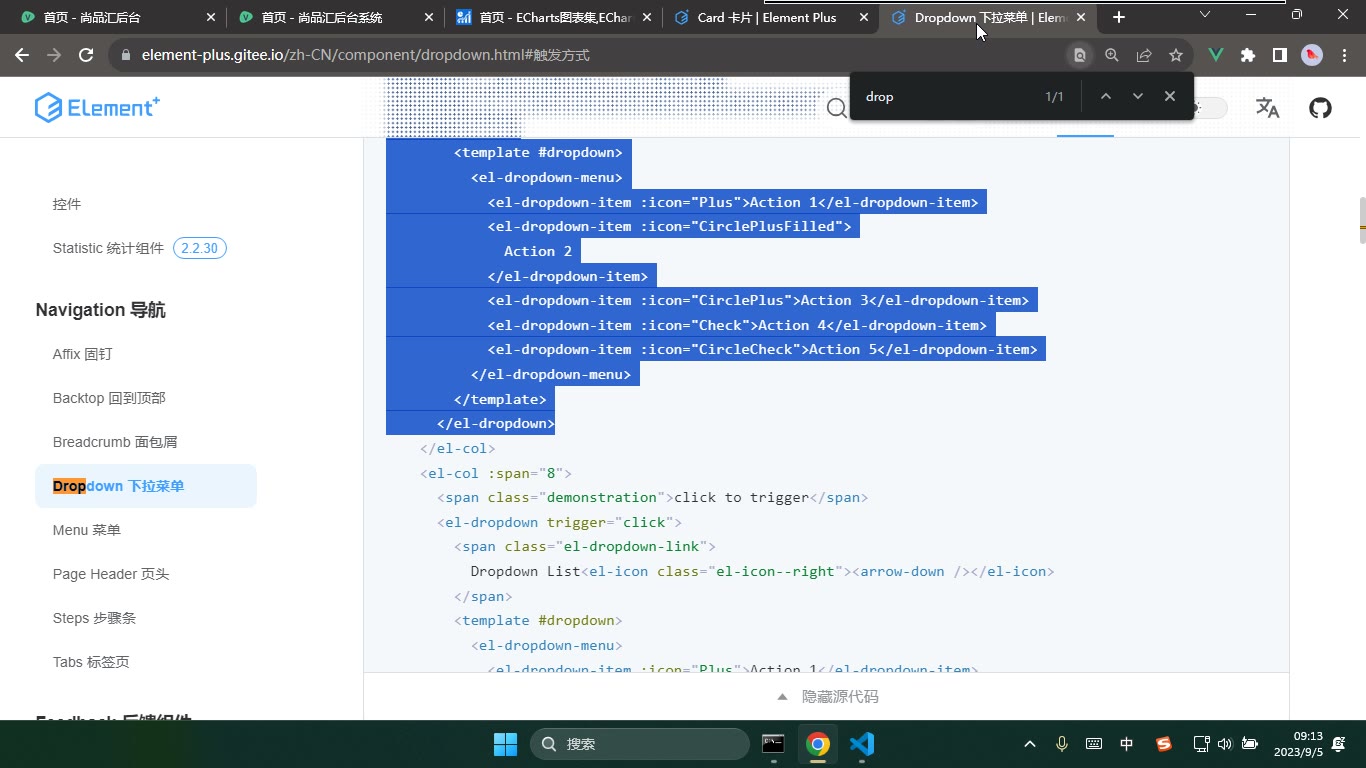The height and width of the screenshot is (768, 1366).
Task: Switch to the 首页 - 尚品汇后台 tab
Action: (117, 17)
